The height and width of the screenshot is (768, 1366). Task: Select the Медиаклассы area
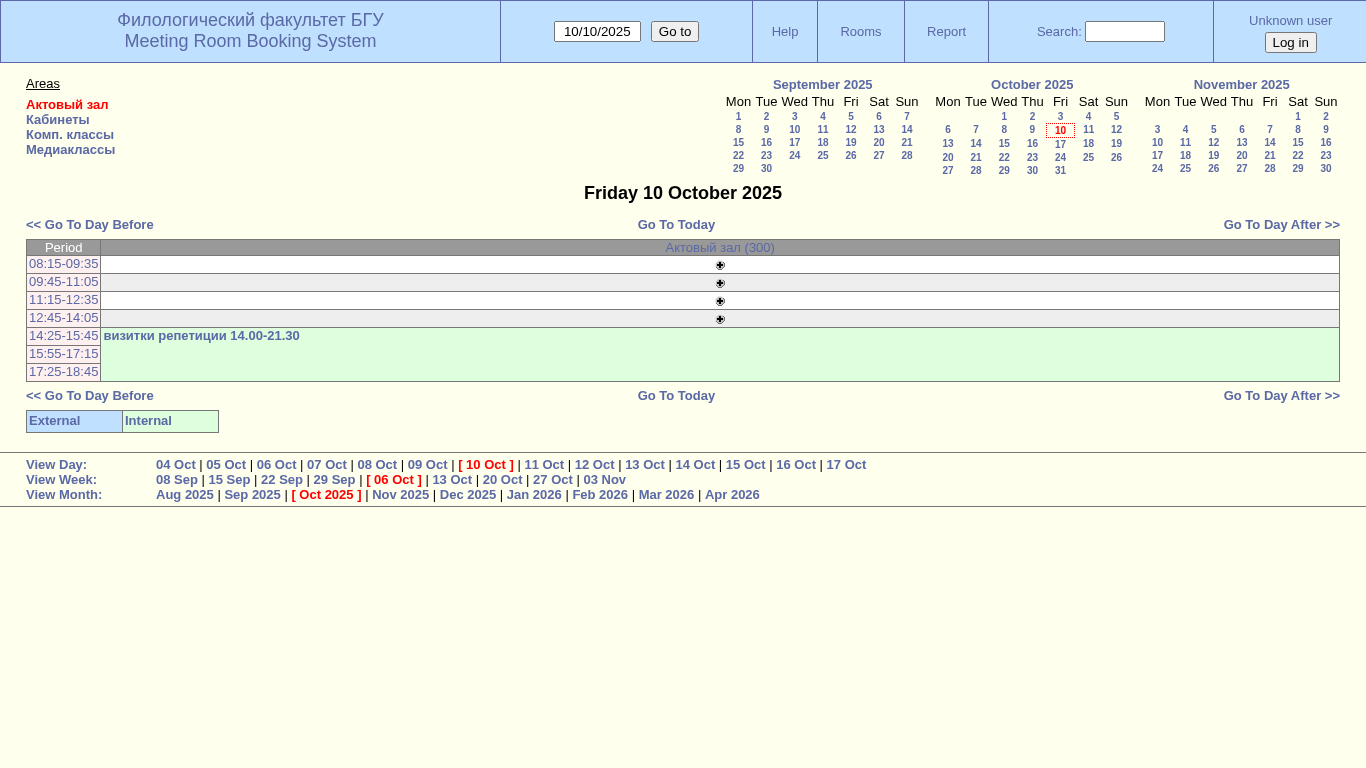[70, 149]
